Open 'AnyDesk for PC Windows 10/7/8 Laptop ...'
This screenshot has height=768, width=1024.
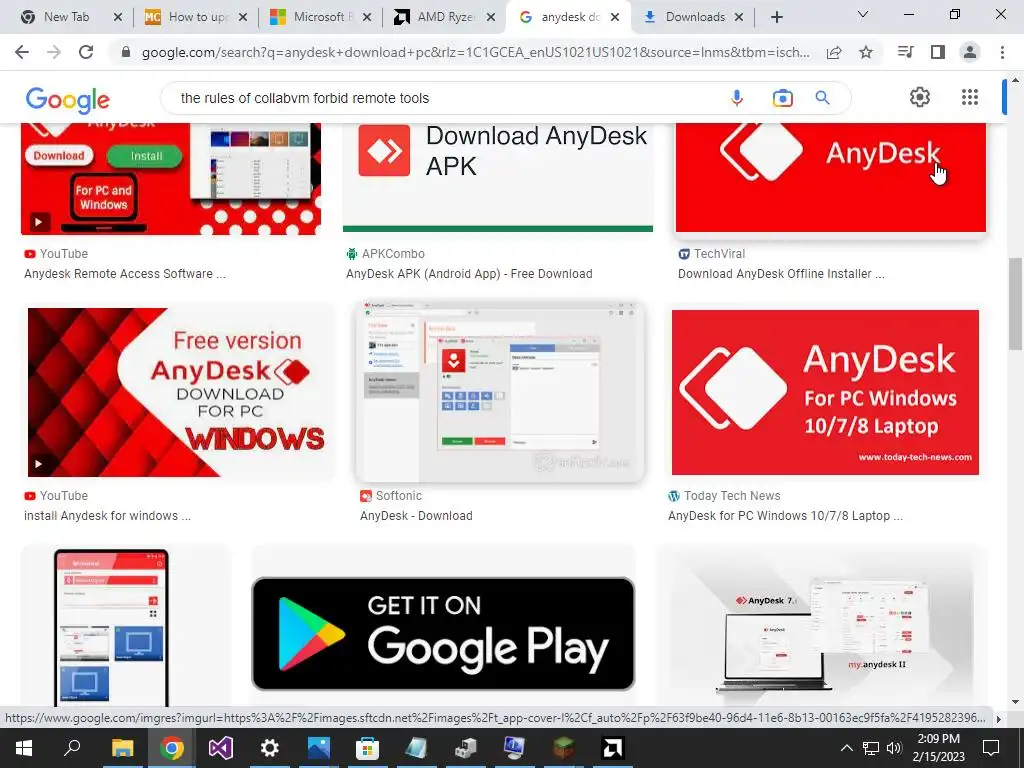tap(785, 515)
